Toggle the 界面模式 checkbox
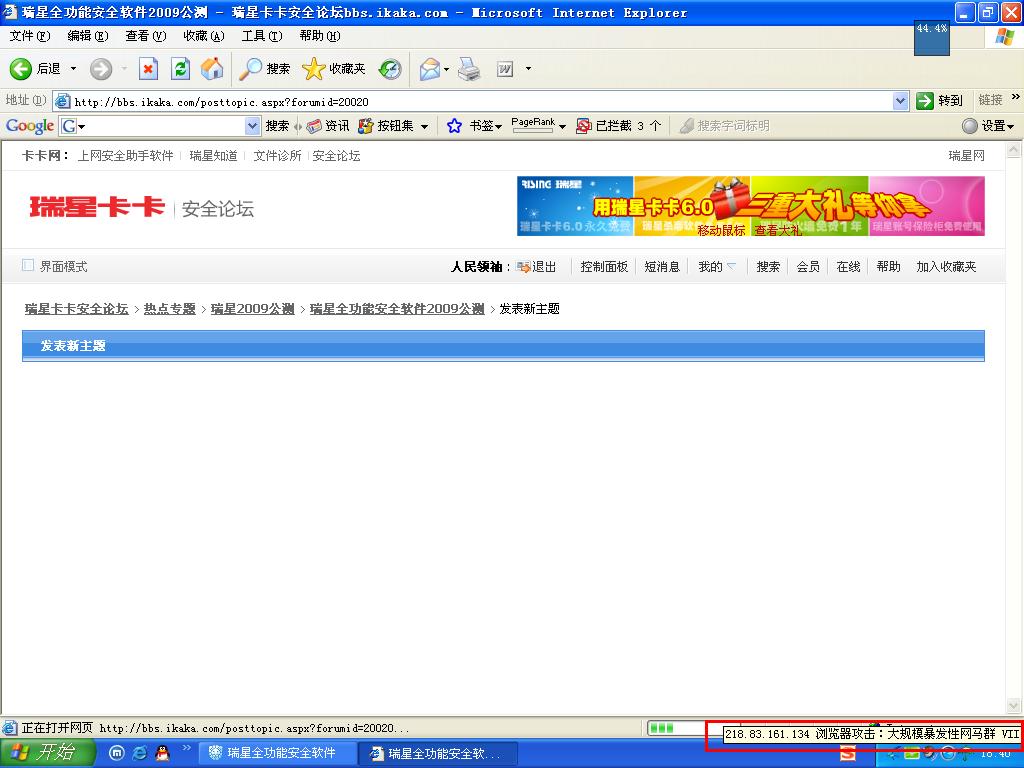This screenshot has height=768, width=1024. click(x=27, y=265)
